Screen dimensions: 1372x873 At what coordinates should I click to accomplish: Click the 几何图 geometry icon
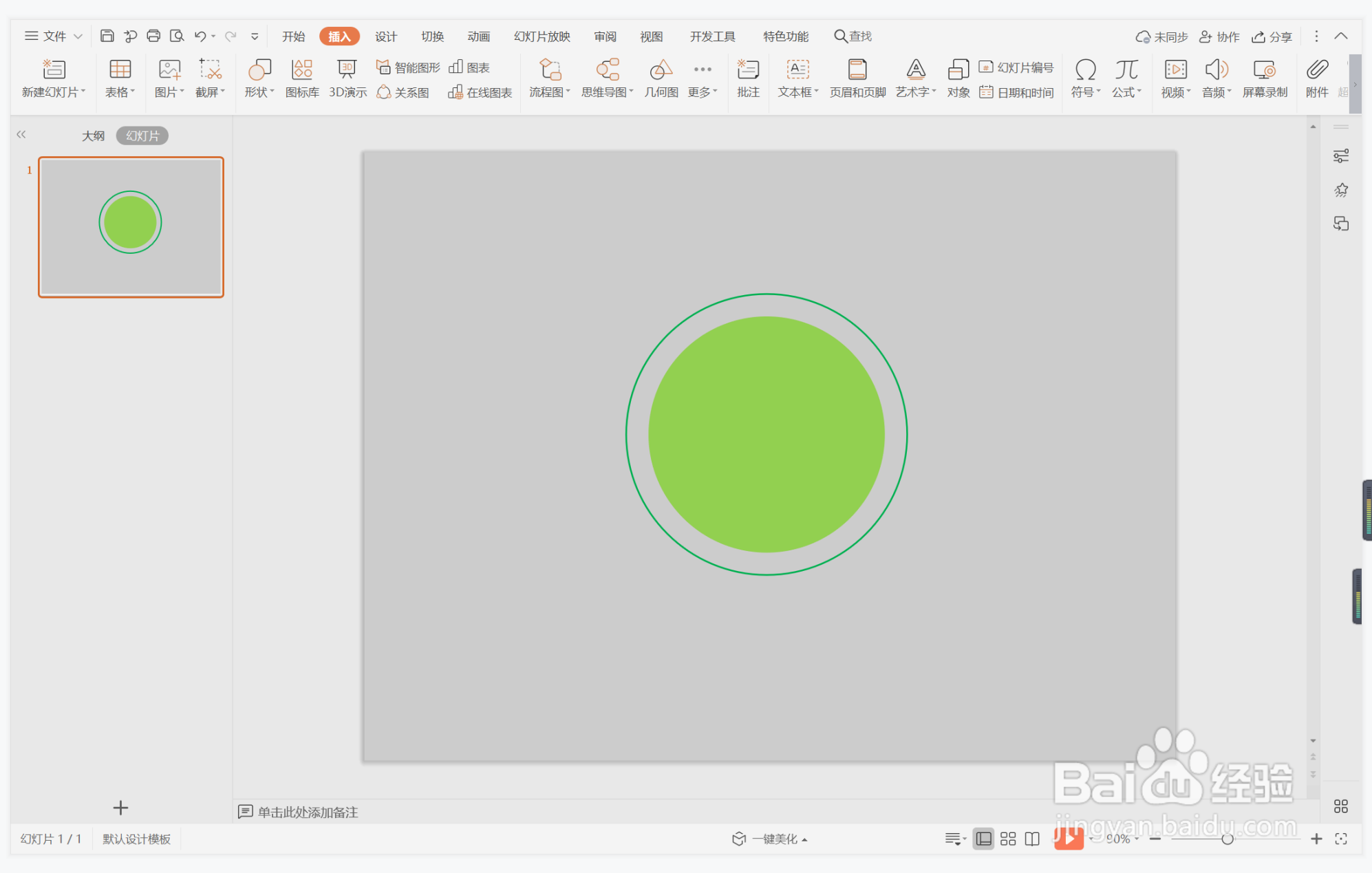click(x=661, y=77)
